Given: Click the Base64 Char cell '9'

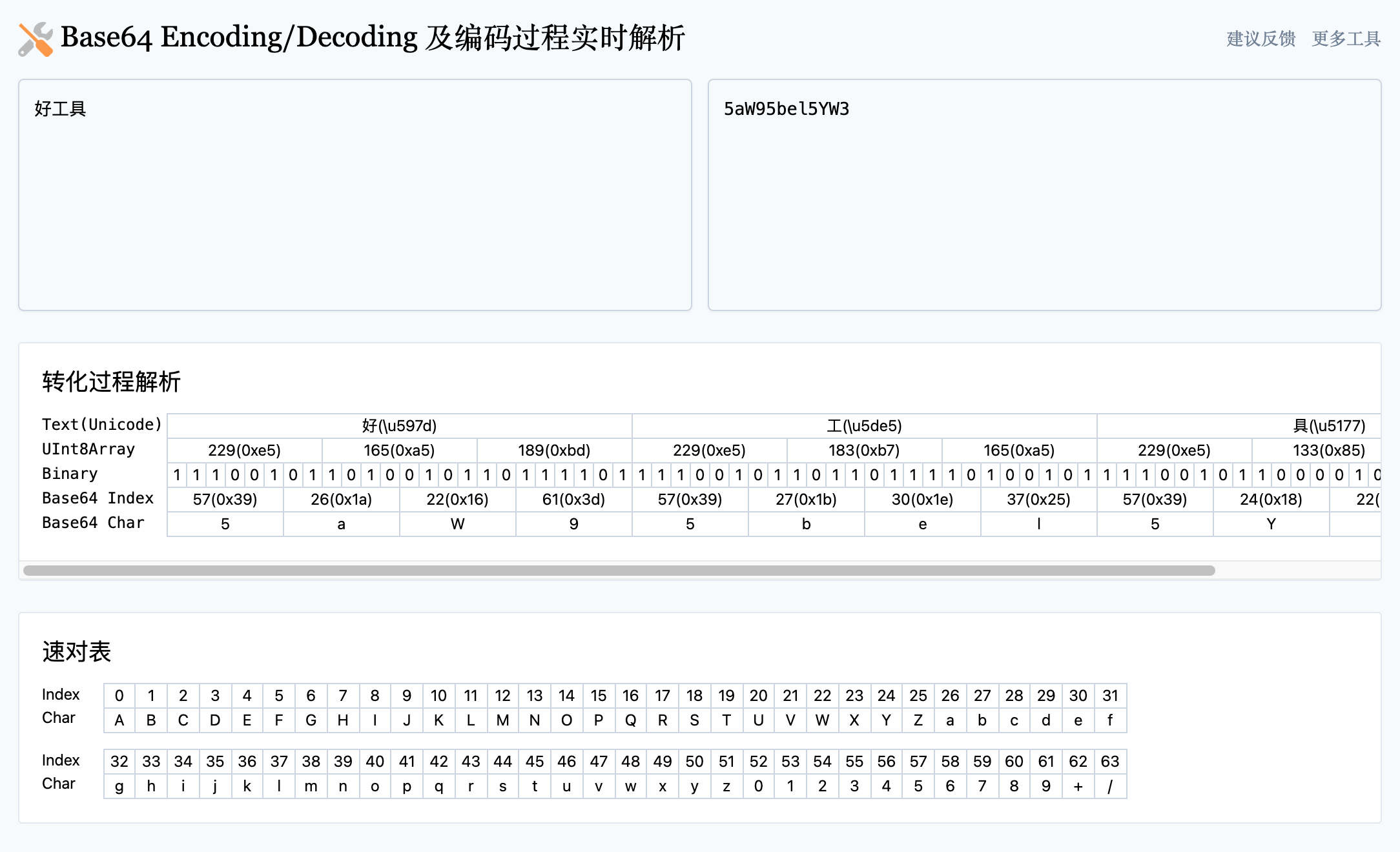Looking at the screenshot, I should tap(574, 524).
